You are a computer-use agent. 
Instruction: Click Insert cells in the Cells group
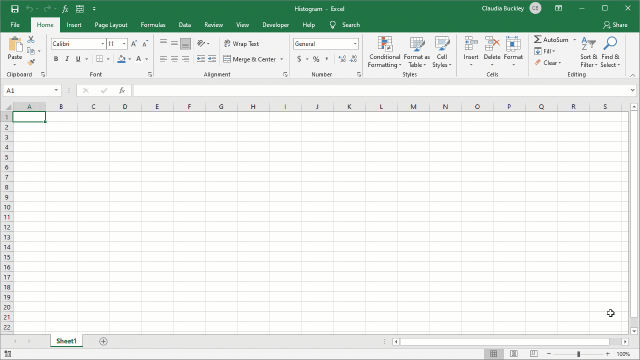pos(471,51)
